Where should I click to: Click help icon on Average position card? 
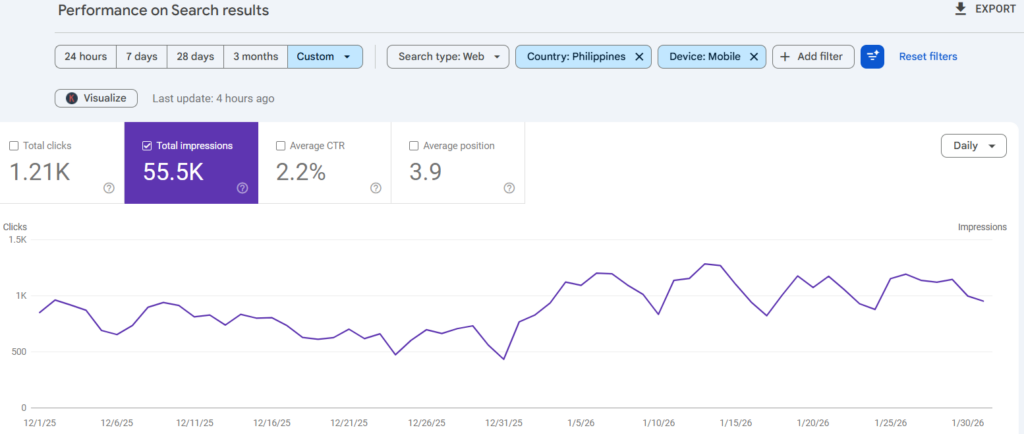pyautogui.click(x=509, y=188)
